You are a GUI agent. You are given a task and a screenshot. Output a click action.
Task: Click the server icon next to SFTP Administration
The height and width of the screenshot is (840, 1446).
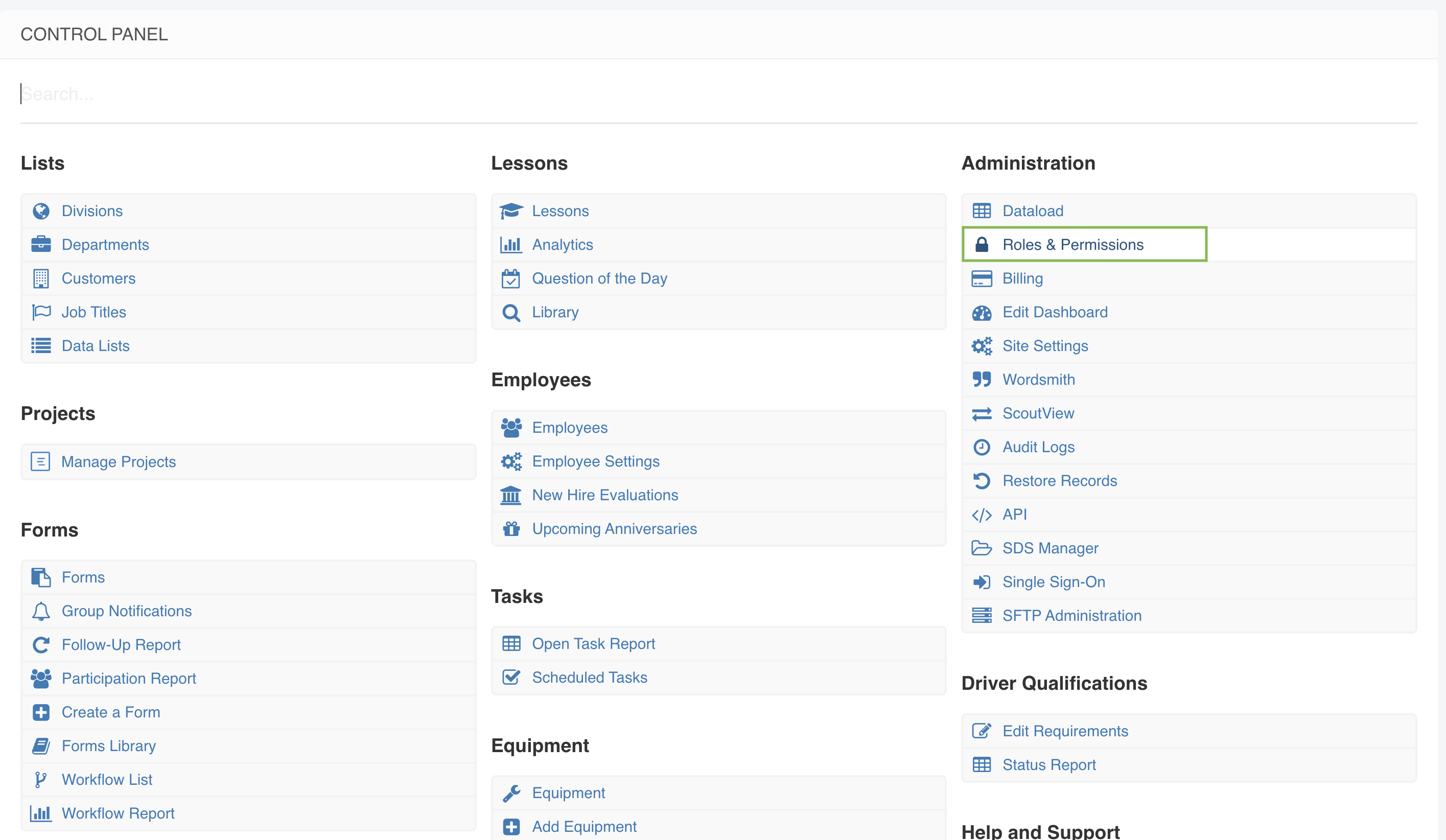click(982, 616)
